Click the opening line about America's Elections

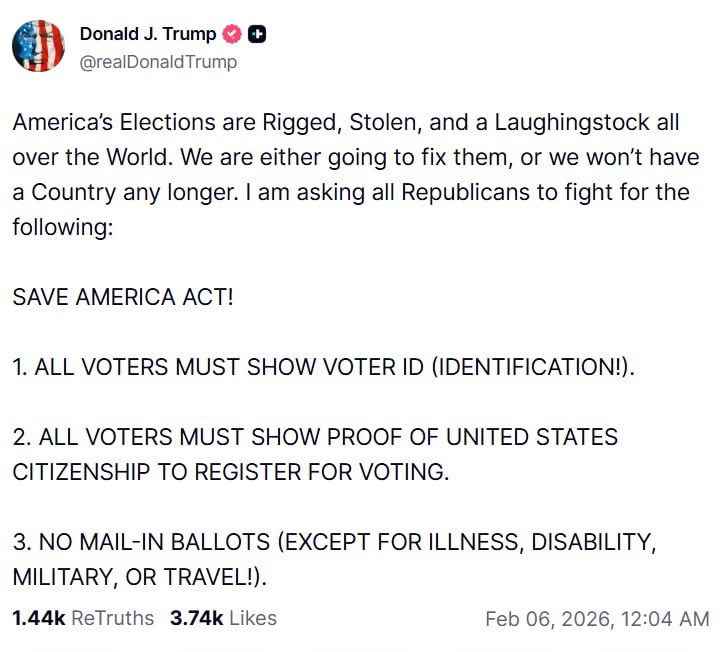point(346,123)
